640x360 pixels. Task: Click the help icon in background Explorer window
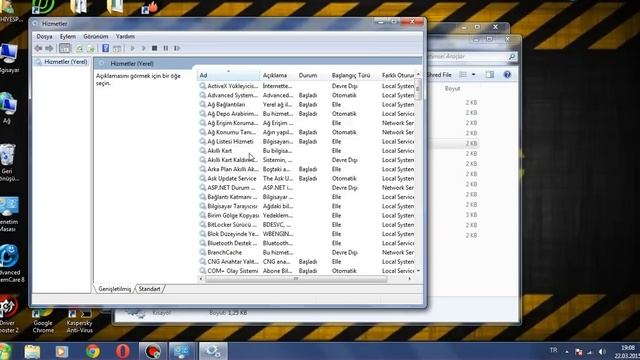507,75
